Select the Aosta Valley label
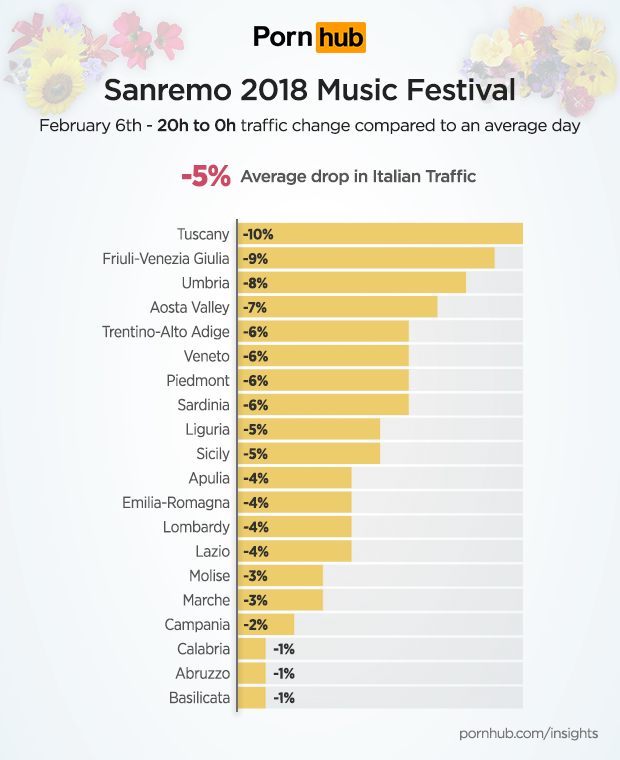The image size is (620, 760). coord(190,307)
